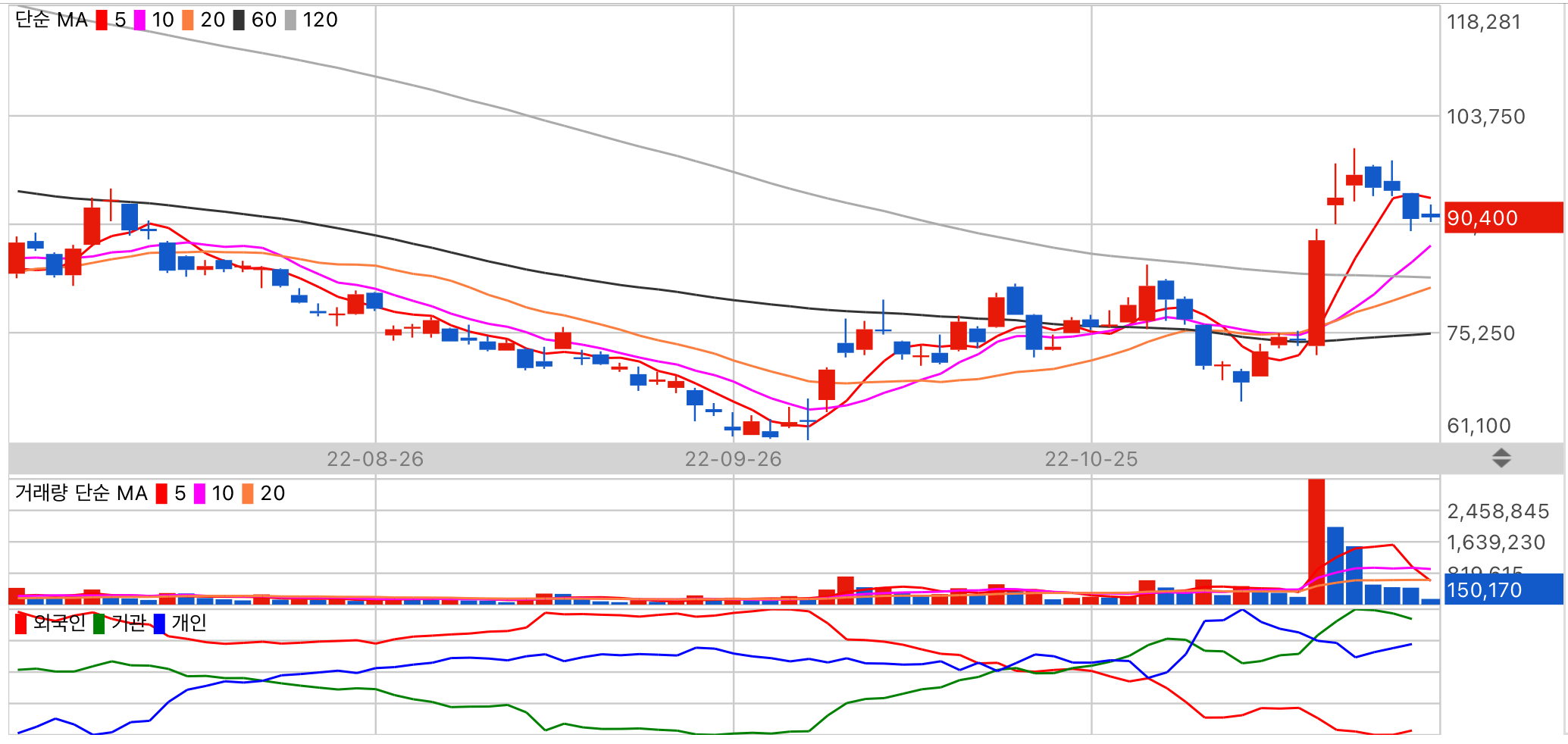
Task: Click the 1,639,230 volume axis label
Action: (1496, 542)
